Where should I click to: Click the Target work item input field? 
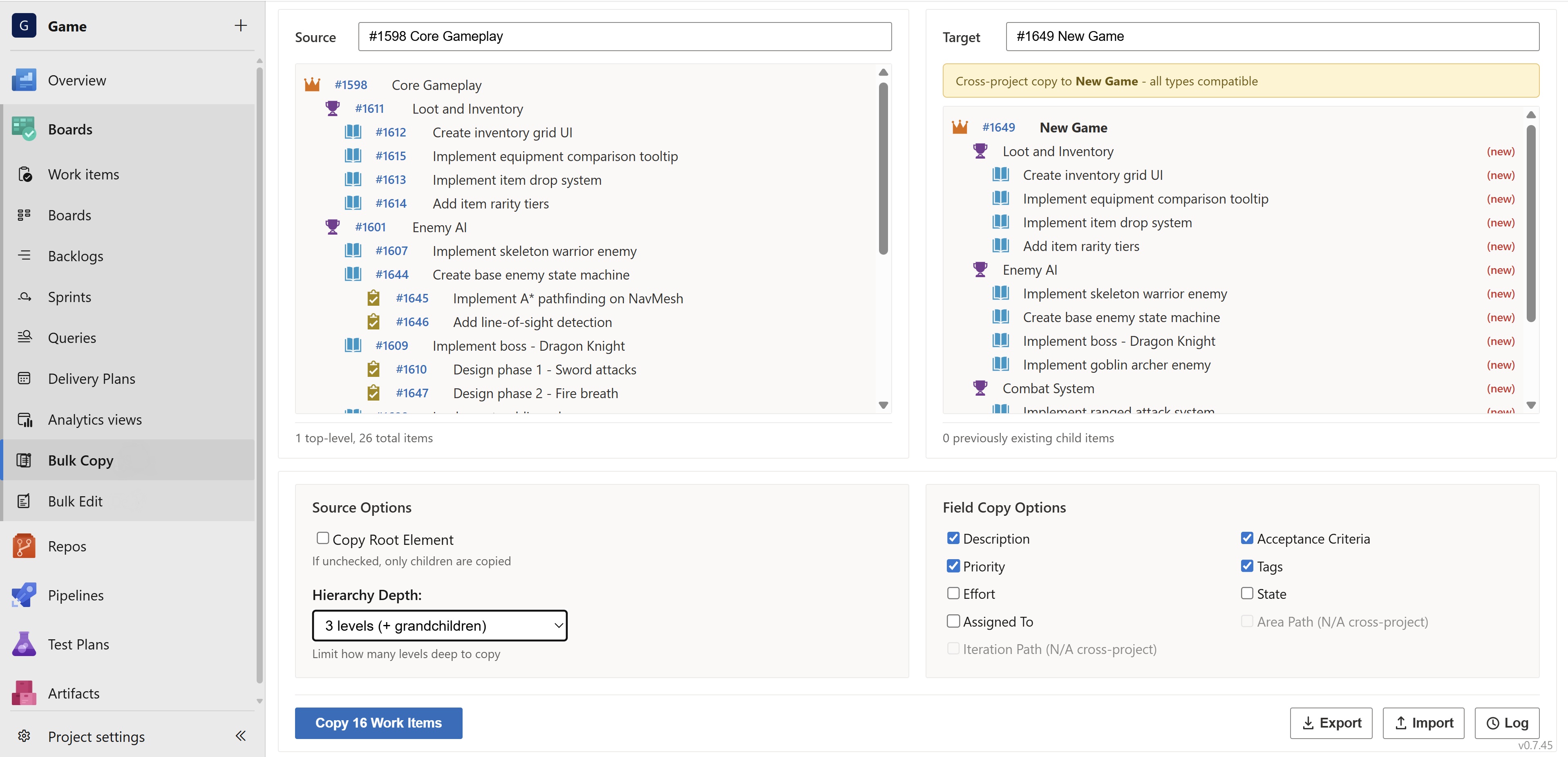(1272, 36)
